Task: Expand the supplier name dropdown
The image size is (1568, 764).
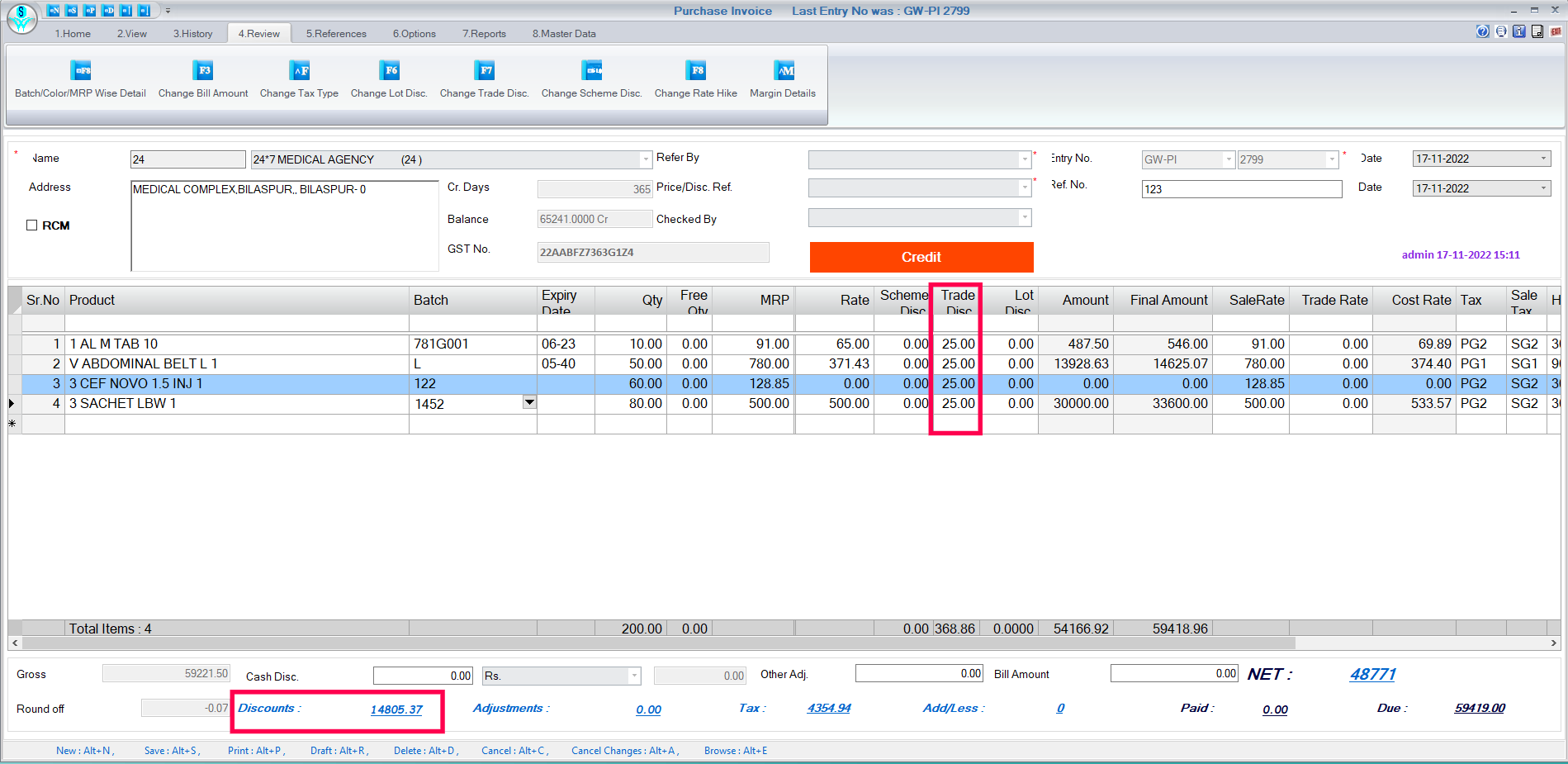Action: click(x=646, y=159)
